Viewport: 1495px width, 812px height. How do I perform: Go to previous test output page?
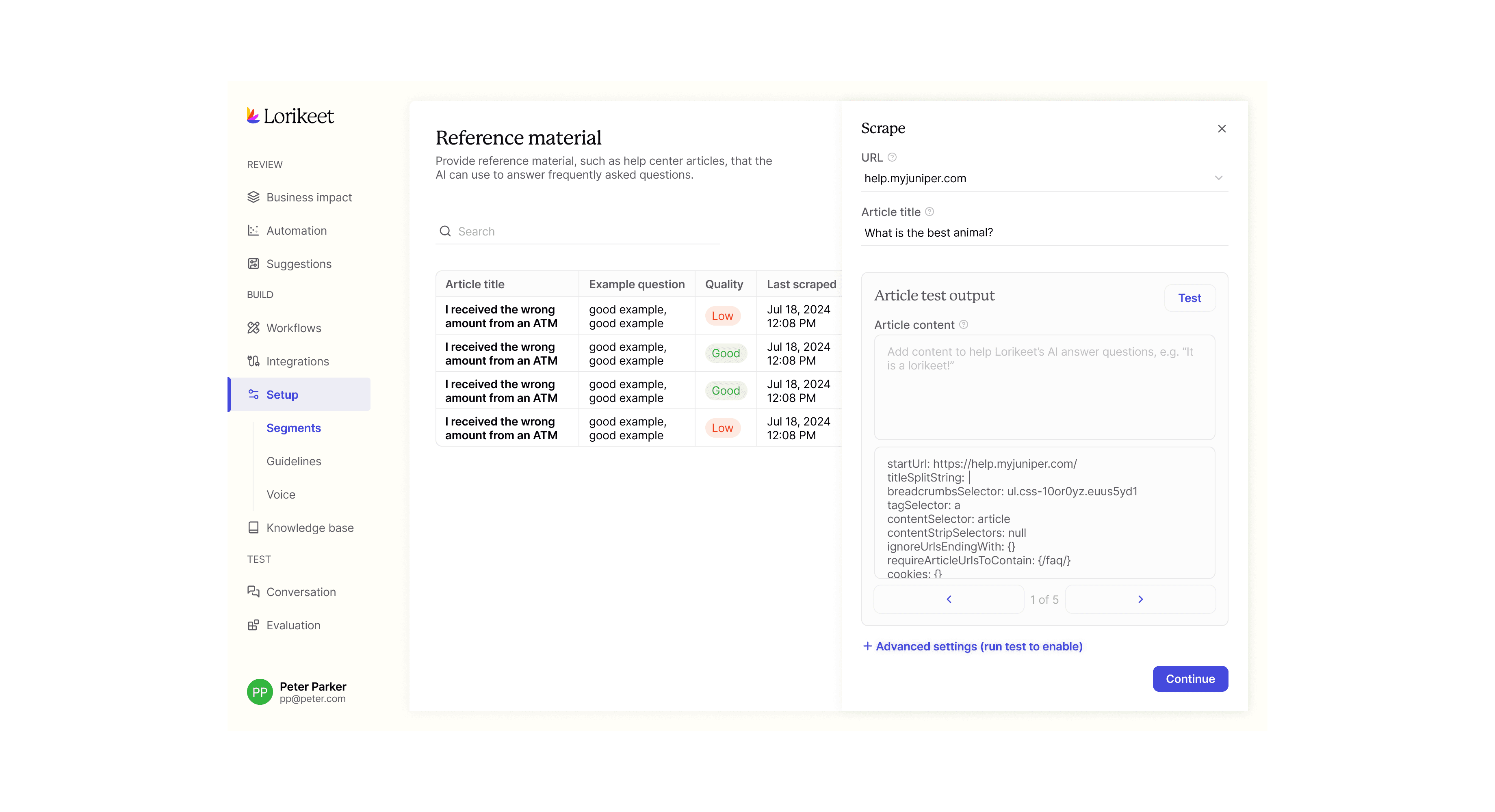tap(949, 599)
